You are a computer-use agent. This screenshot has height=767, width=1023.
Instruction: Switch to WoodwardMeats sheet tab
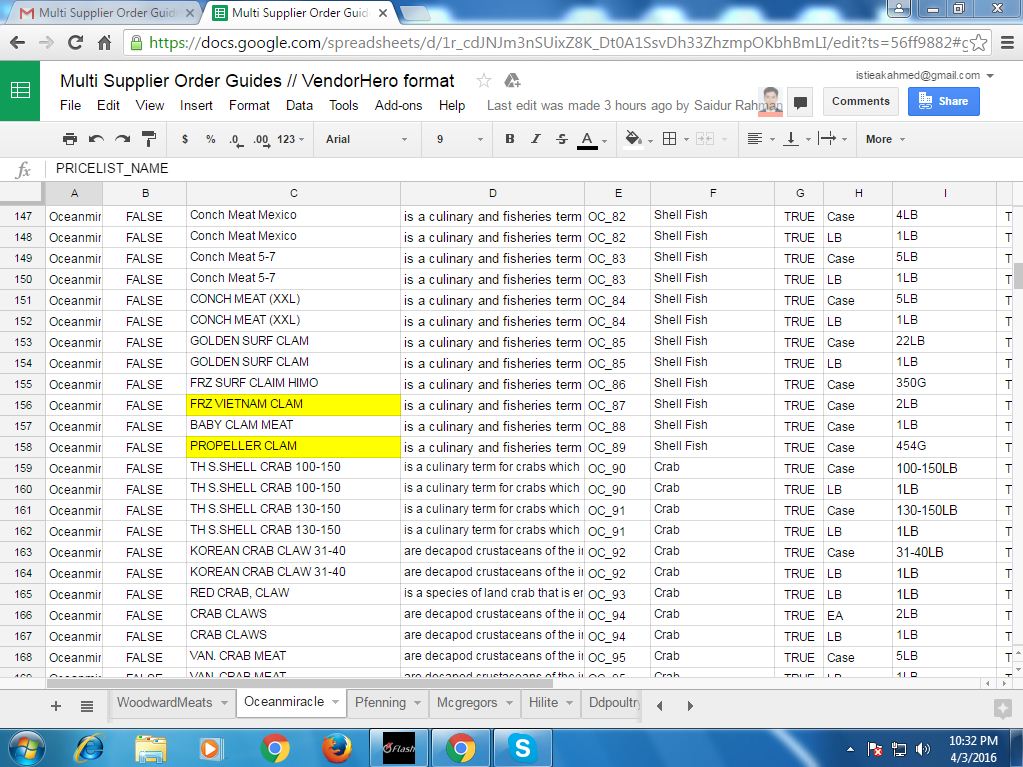click(164, 702)
